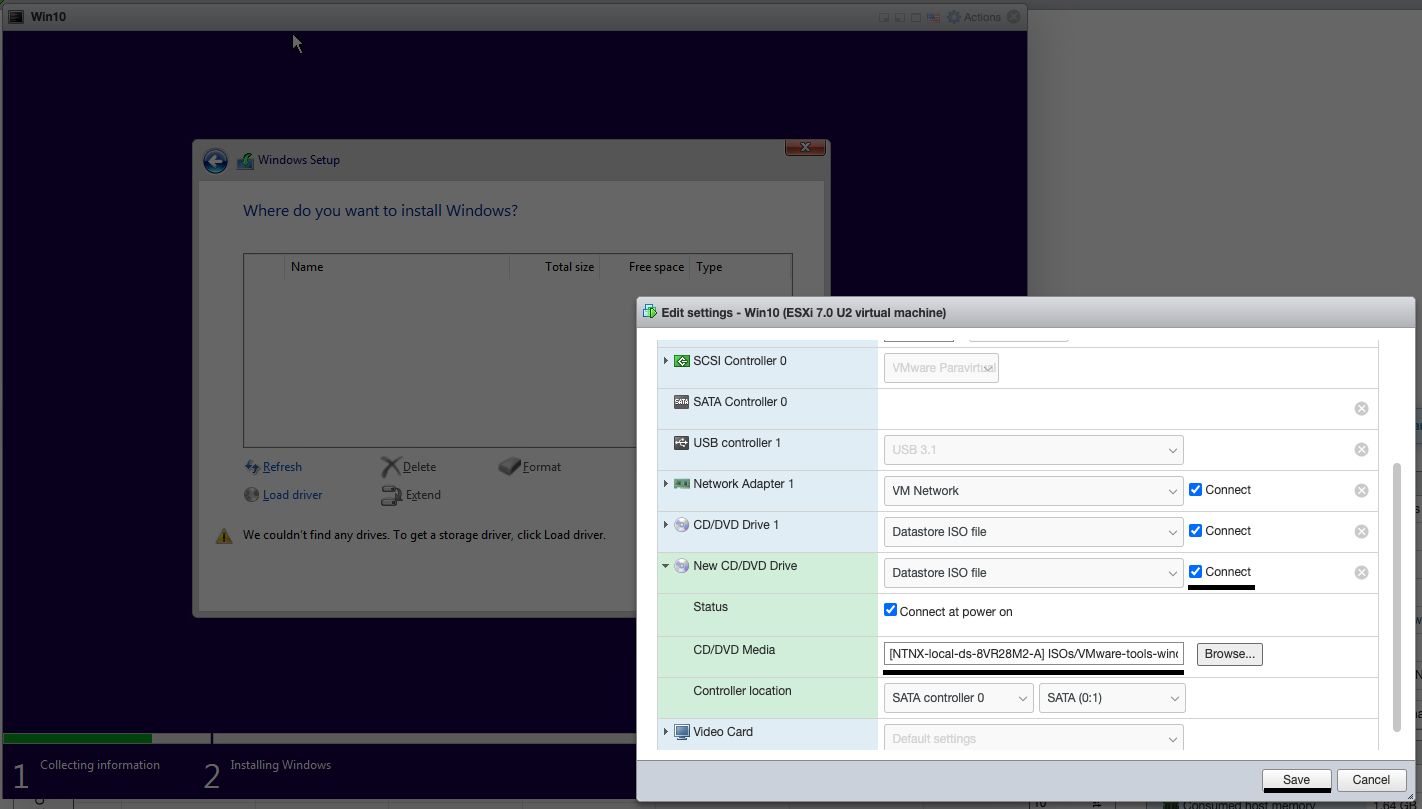1422x809 pixels.
Task: Open the SATA controller 0 dropdown
Action: (x=959, y=698)
